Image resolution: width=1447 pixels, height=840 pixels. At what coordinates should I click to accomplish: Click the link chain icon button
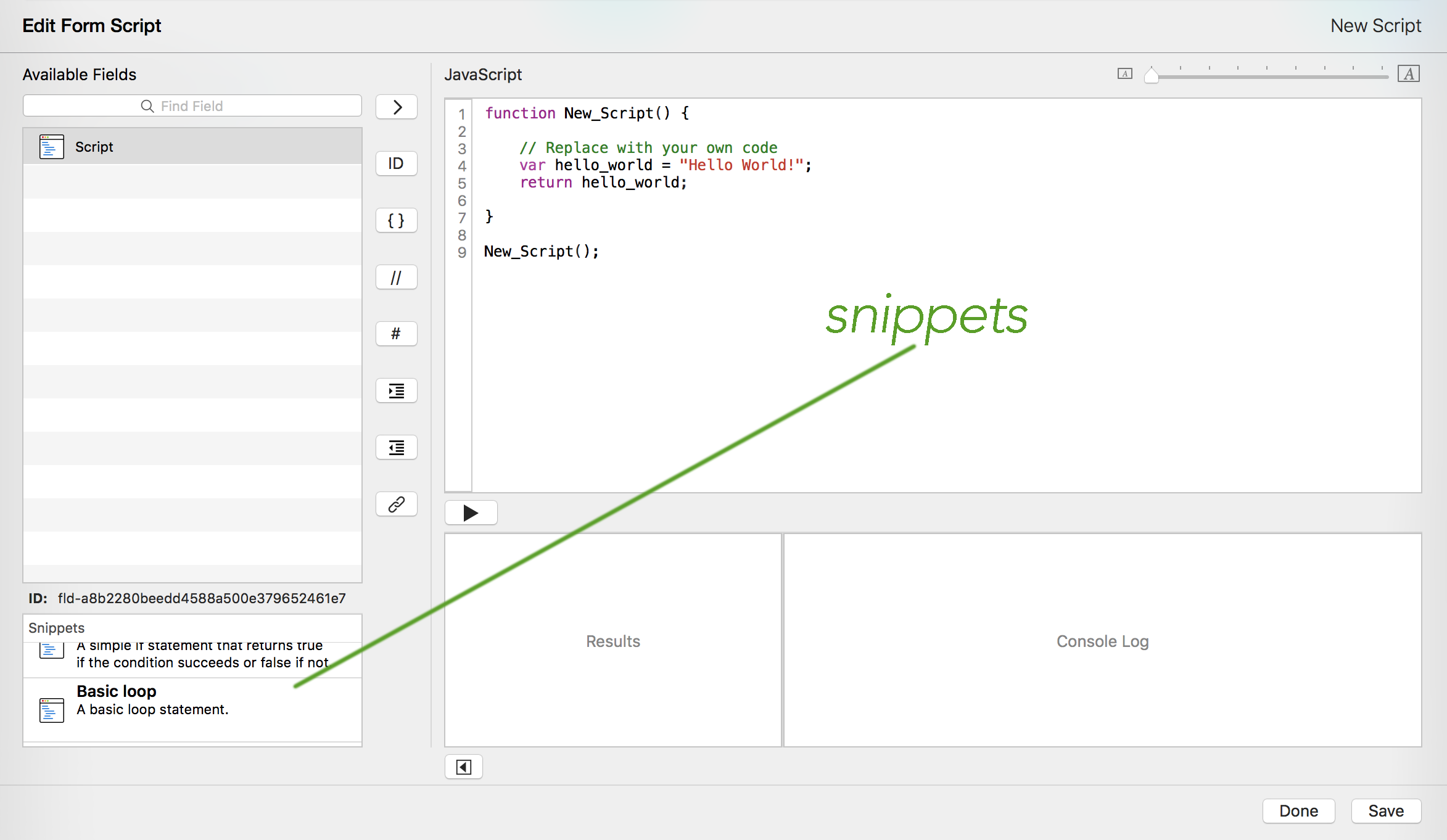397,504
